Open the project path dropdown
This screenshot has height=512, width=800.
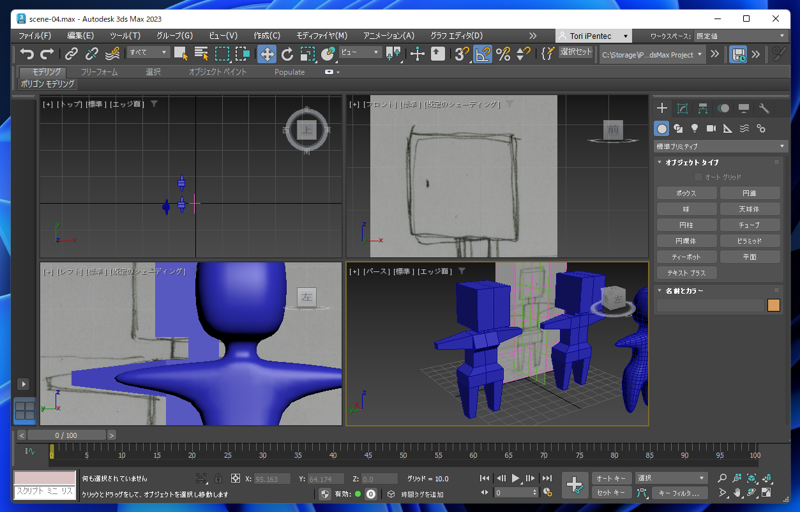click(x=652, y=54)
